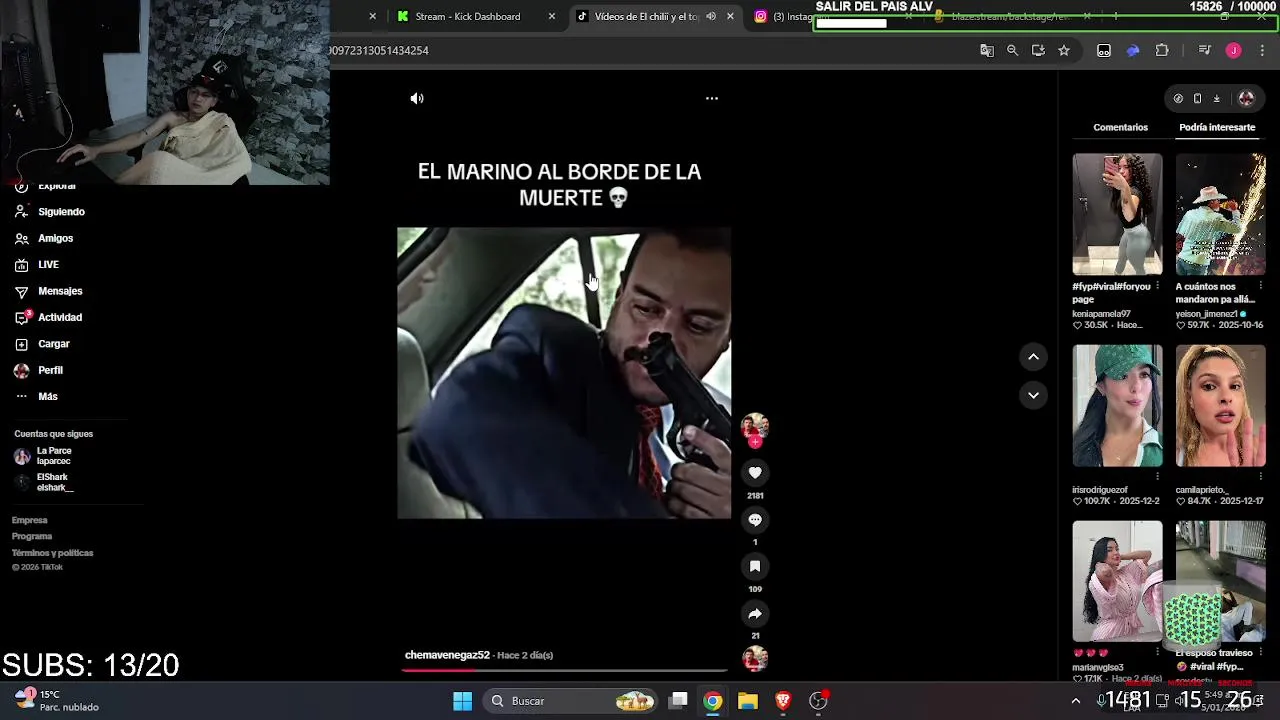
Task: Open Amigos in the sidebar
Action: coord(44,238)
